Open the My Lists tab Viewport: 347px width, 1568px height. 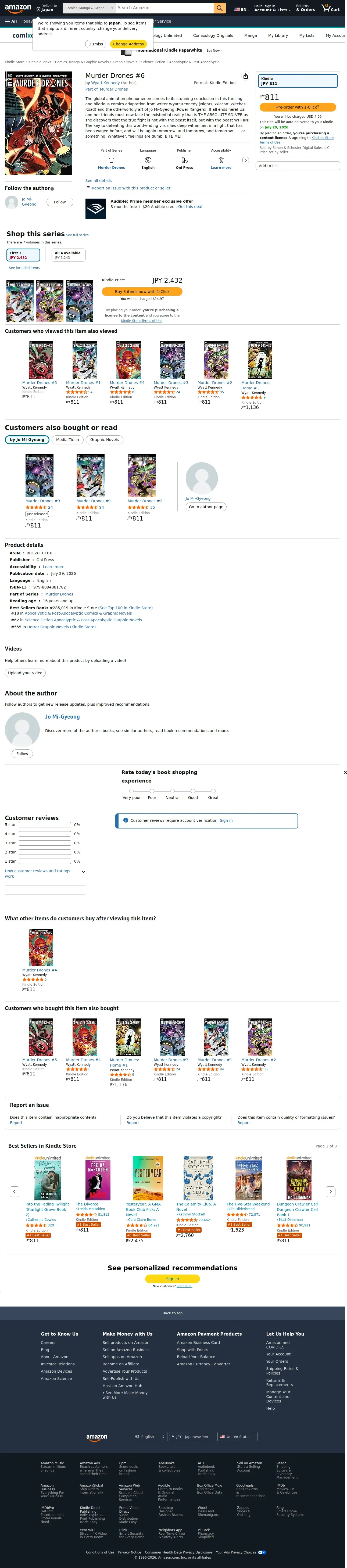pos(307,35)
